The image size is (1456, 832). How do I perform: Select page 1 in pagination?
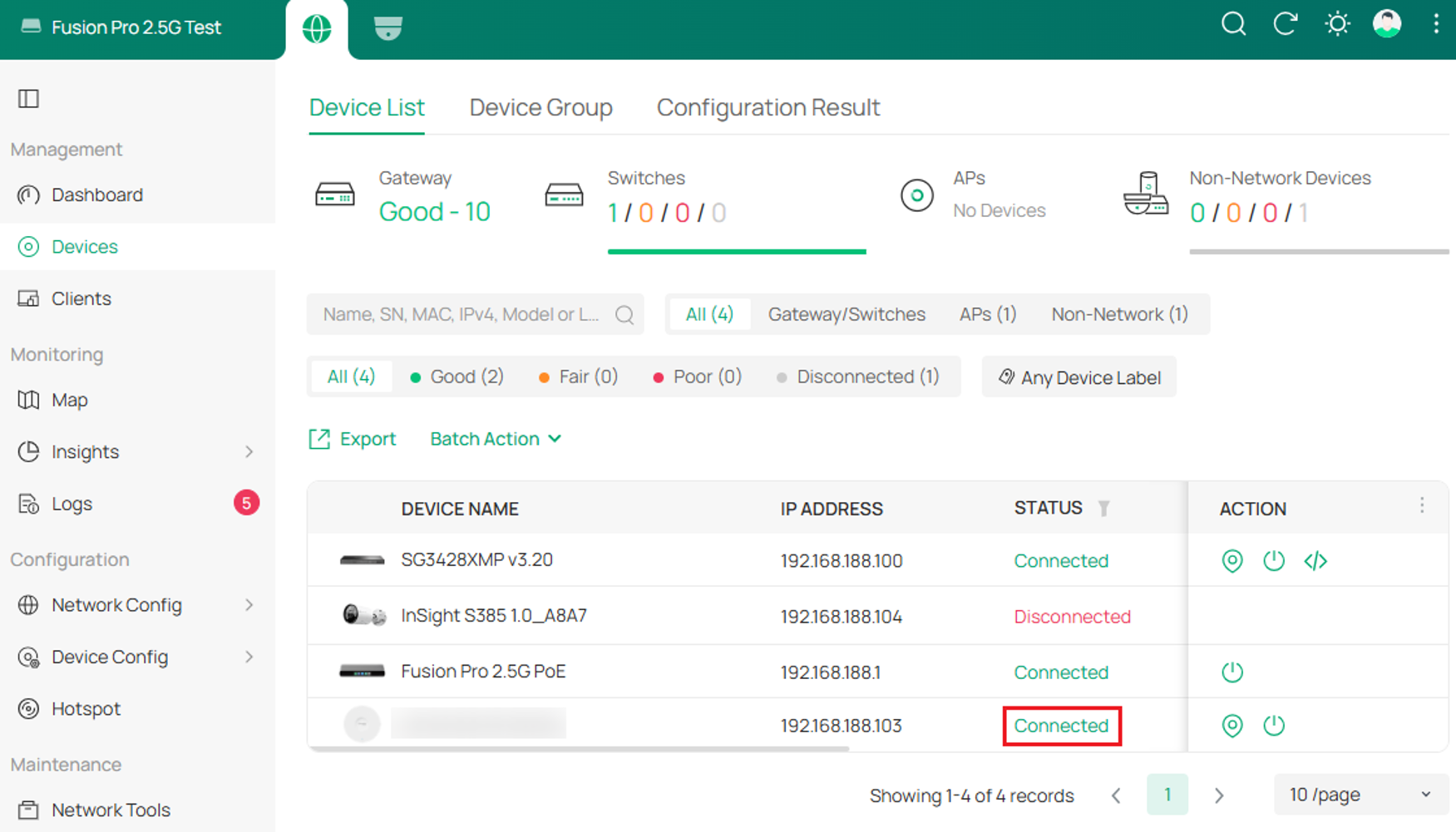(1167, 795)
